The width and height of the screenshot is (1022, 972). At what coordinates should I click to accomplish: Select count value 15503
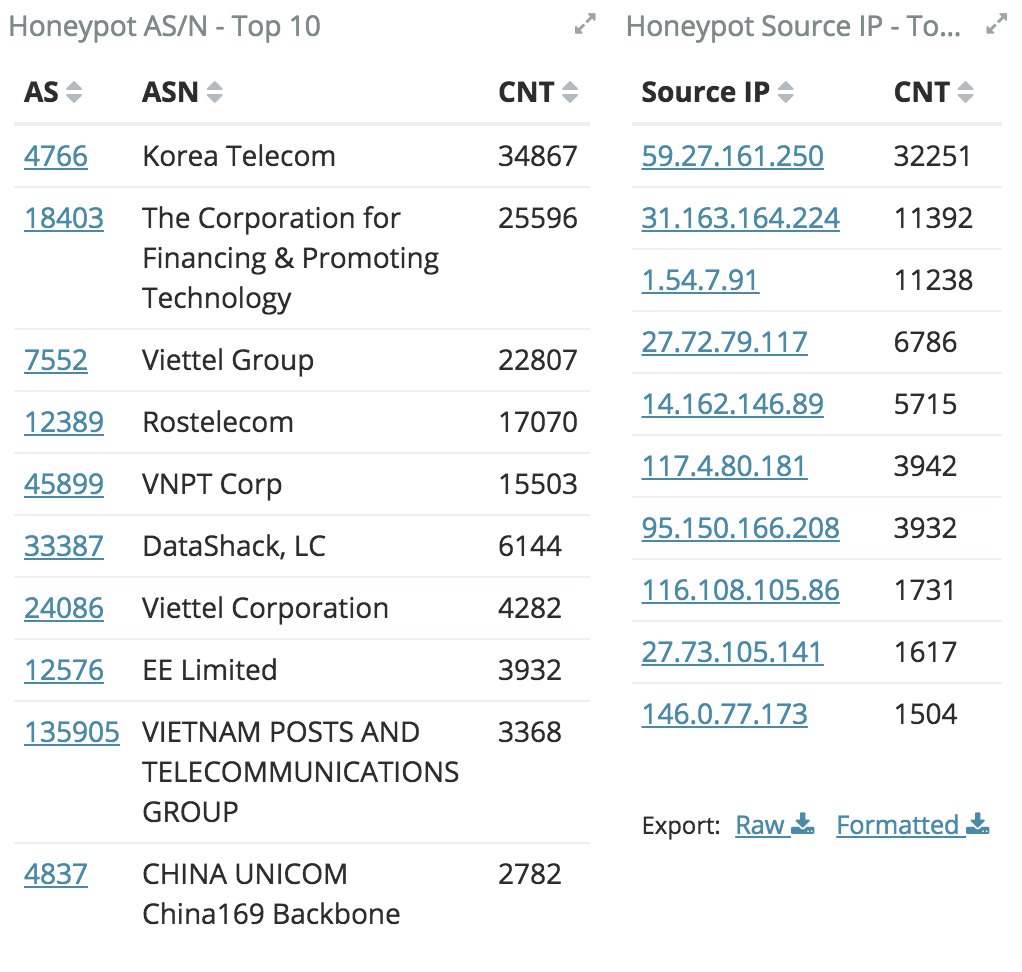click(538, 484)
